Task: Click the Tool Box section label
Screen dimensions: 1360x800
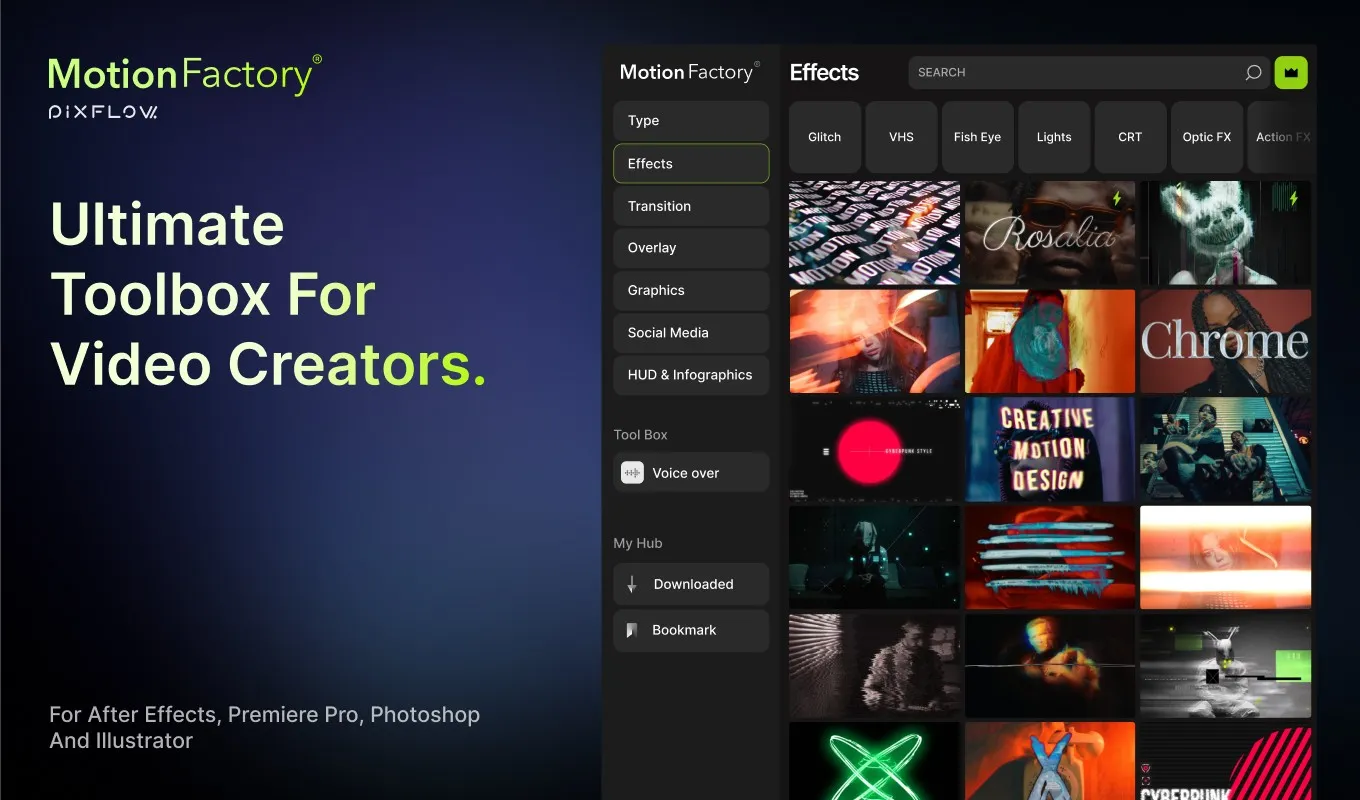Action: pos(640,435)
